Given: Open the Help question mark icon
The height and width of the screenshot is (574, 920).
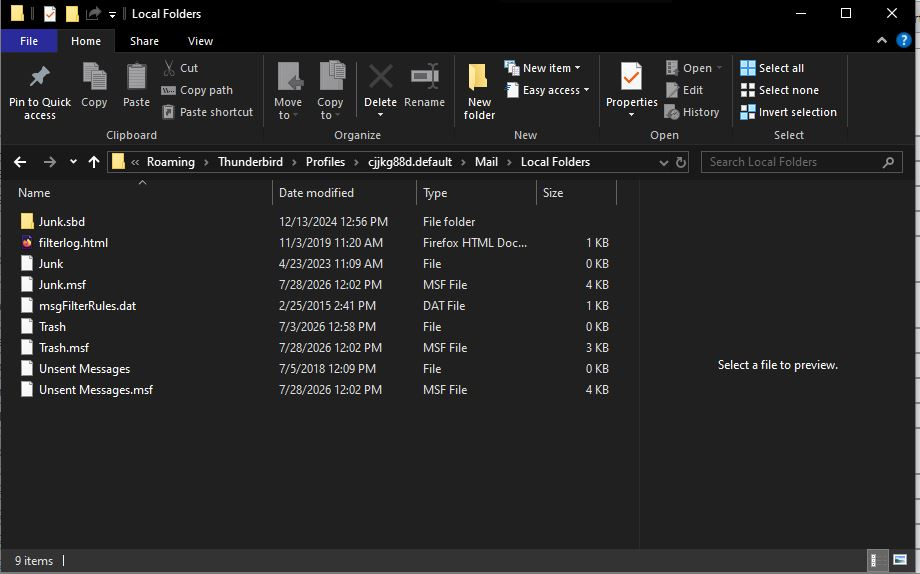Looking at the screenshot, I should tap(904, 40).
